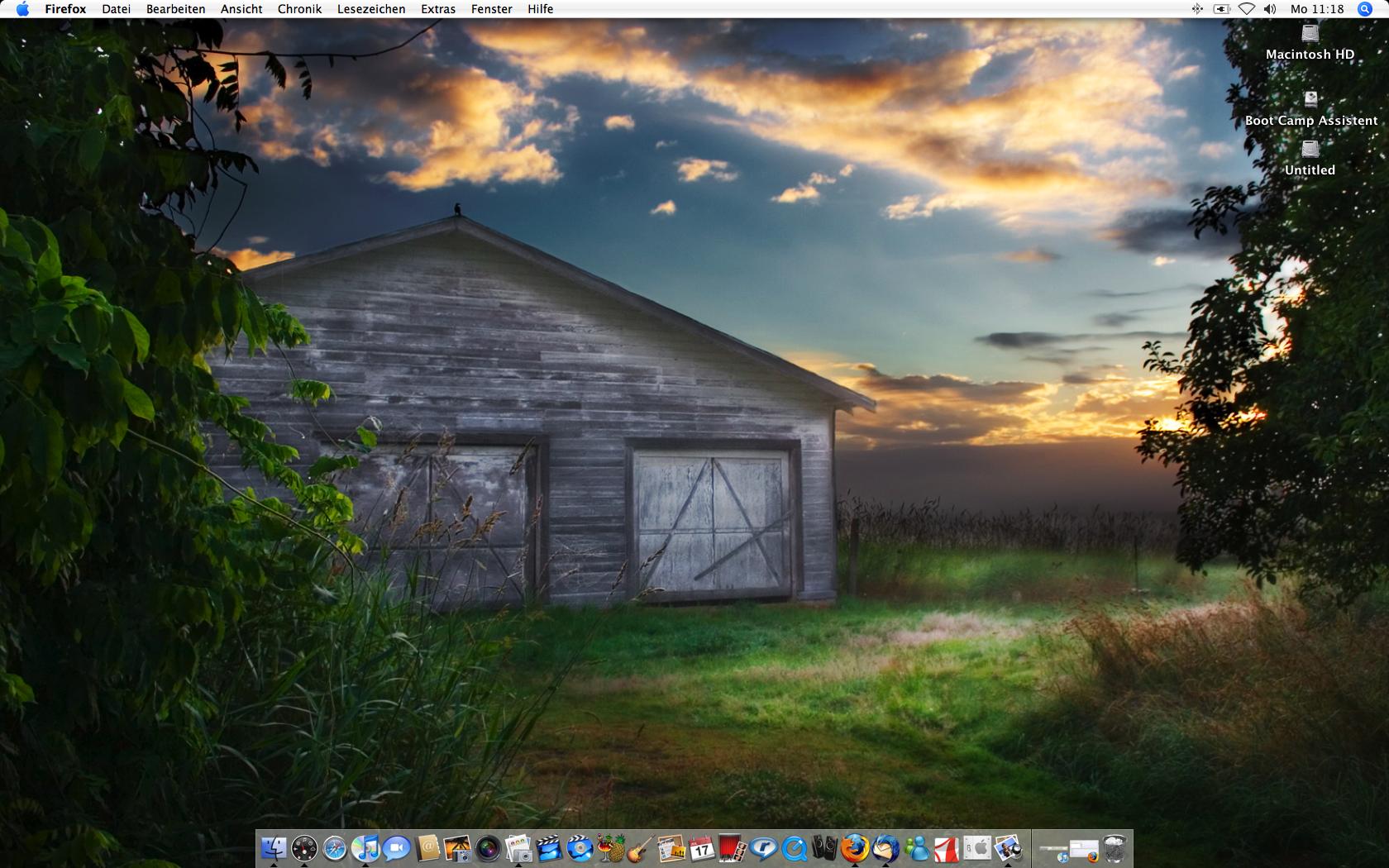Launch iTunes from the dock
Screen dimensions: 1389x868
[x=365, y=848]
